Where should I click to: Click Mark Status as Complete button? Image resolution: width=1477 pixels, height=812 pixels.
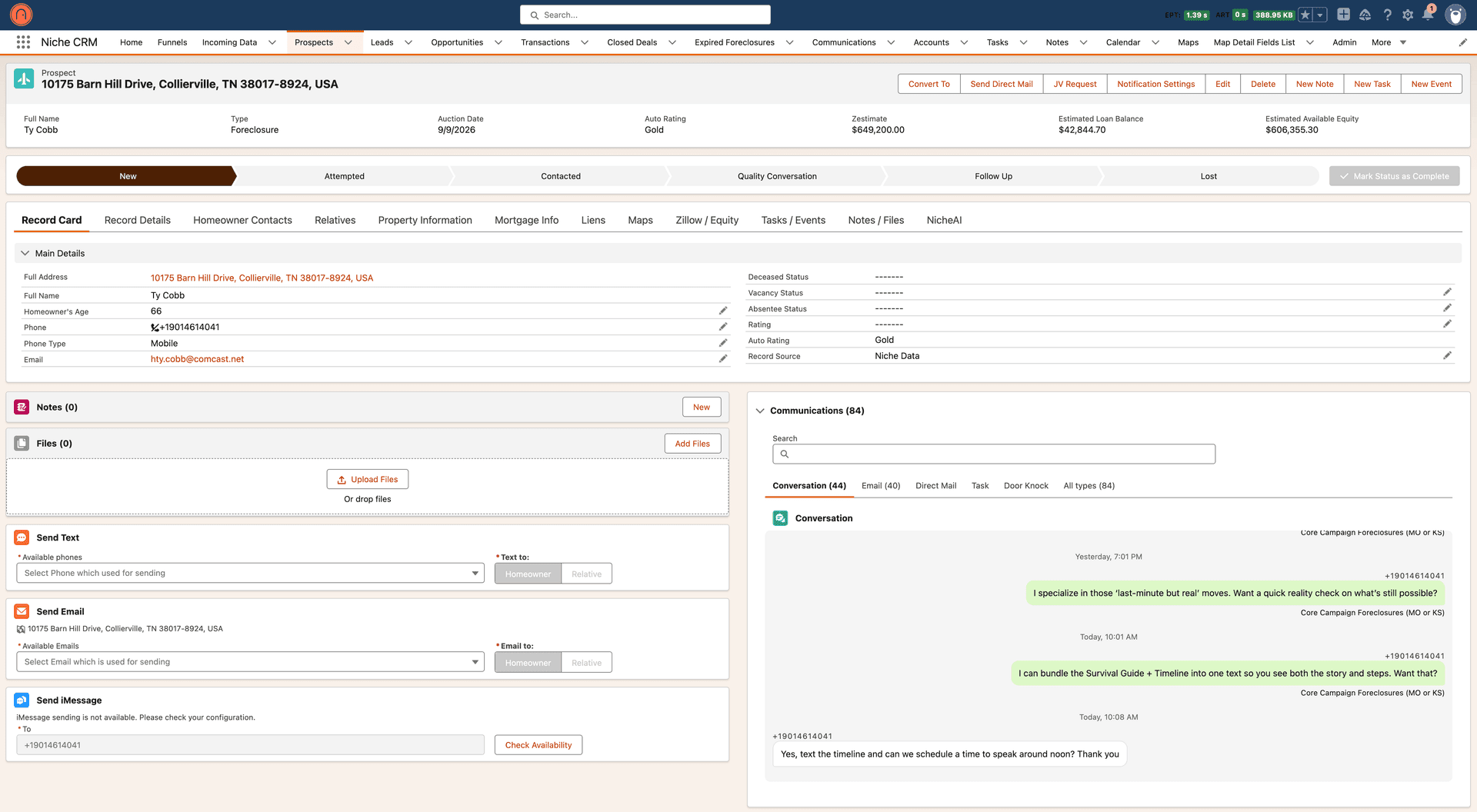coord(1394,176)
